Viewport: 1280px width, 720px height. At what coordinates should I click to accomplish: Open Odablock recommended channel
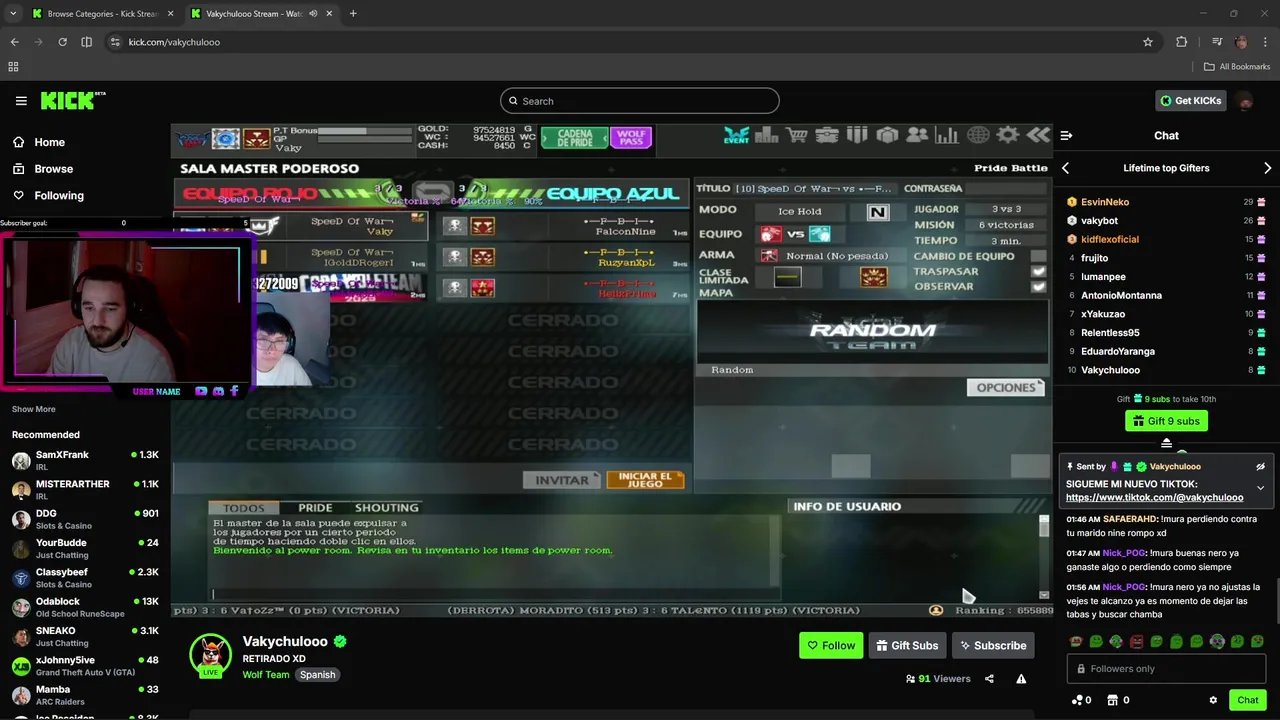coord(85,607)
